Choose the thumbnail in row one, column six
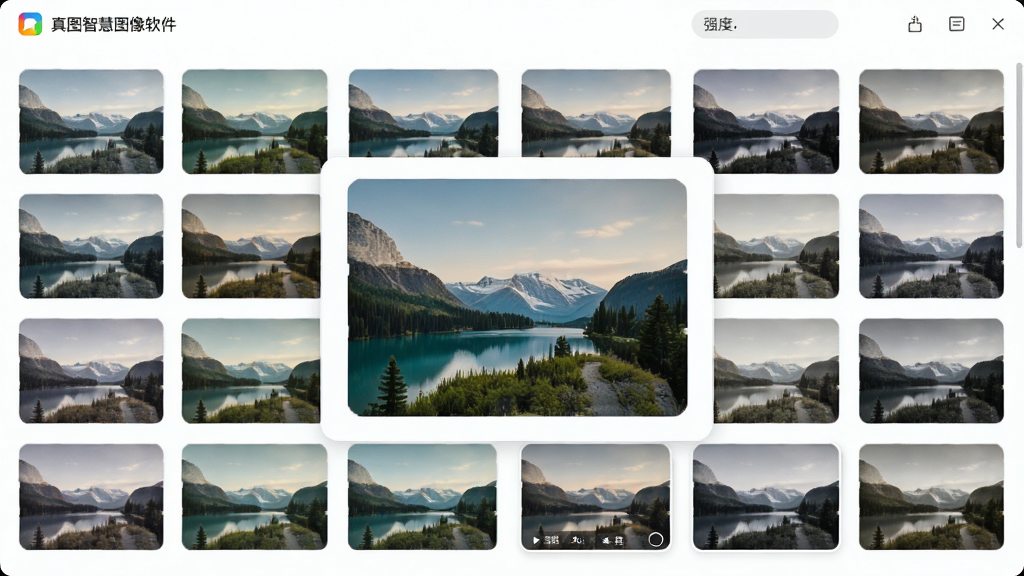Screen dimensions: 1024x576 click(931, 121)
